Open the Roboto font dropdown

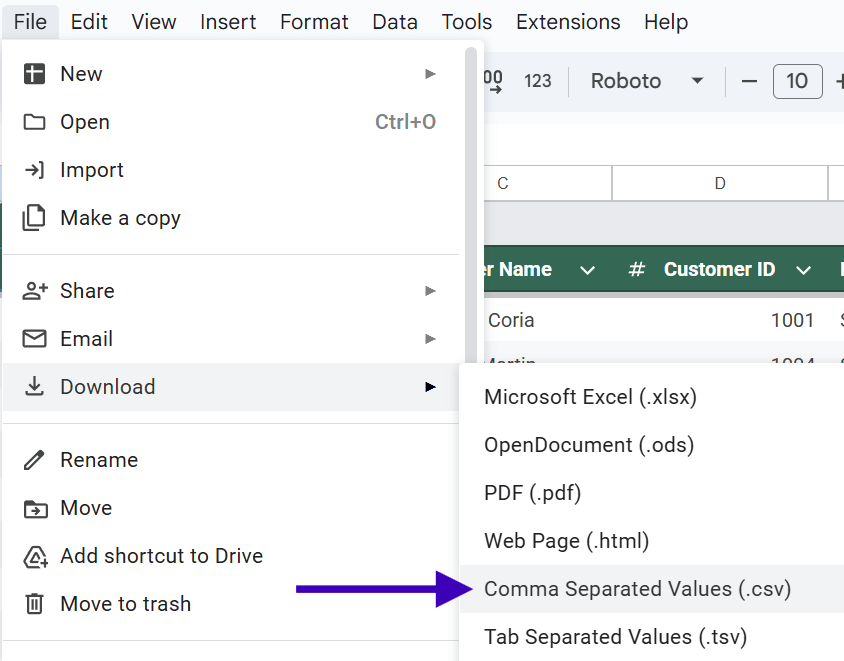point(647,81)
